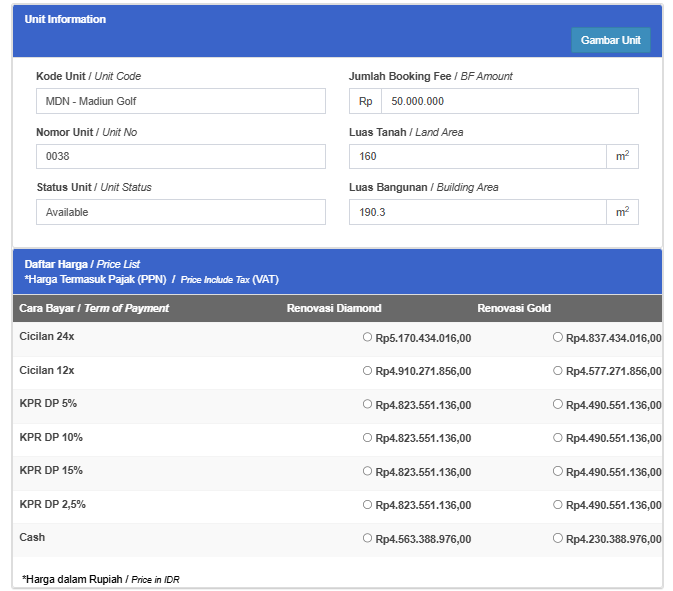Select Renovasi Gold for Cicilan 24x
Viewport: 673px width, 591px height.
tap(558, 337)
